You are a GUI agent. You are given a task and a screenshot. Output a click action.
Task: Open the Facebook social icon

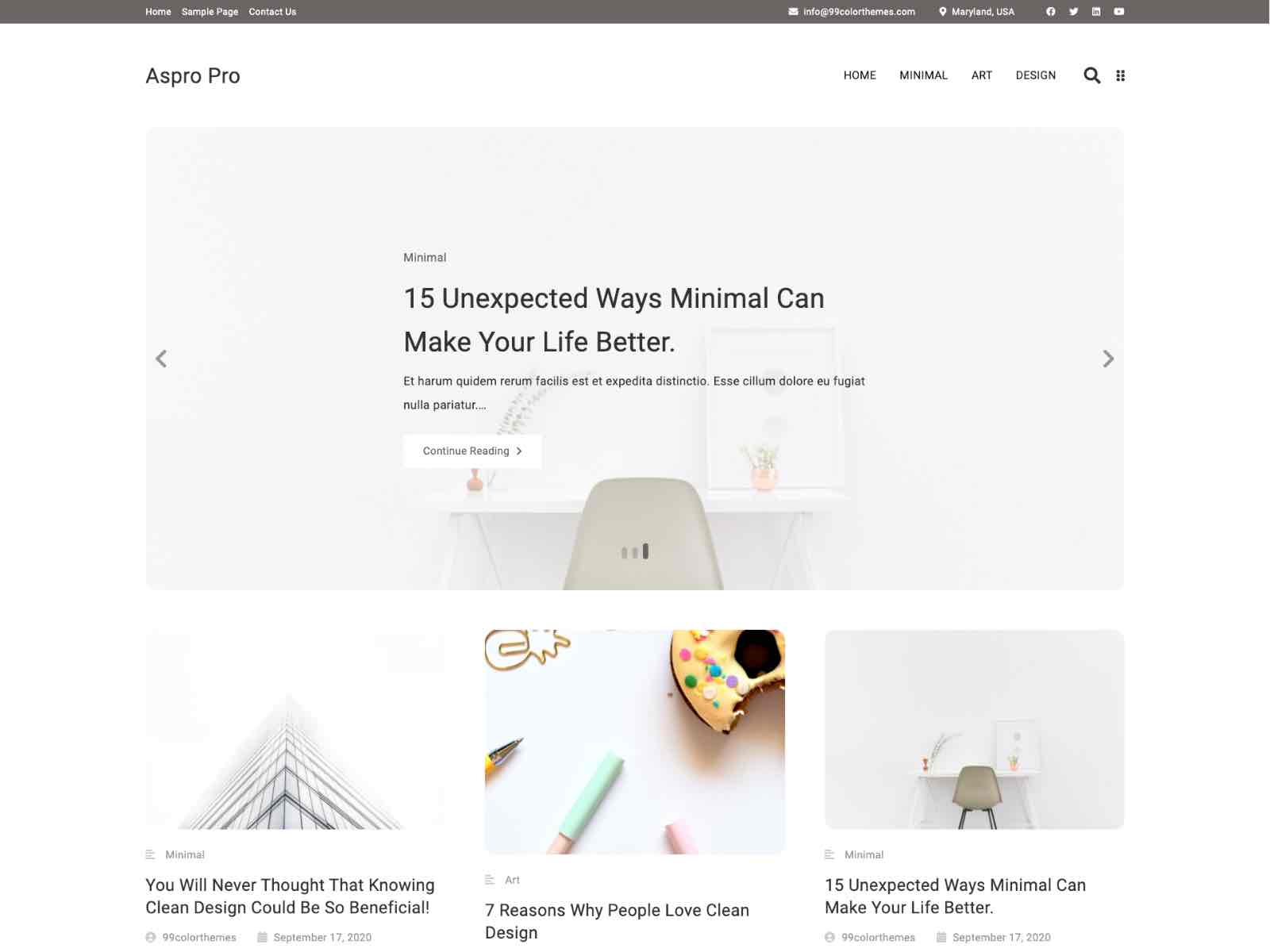point(1051,12)
